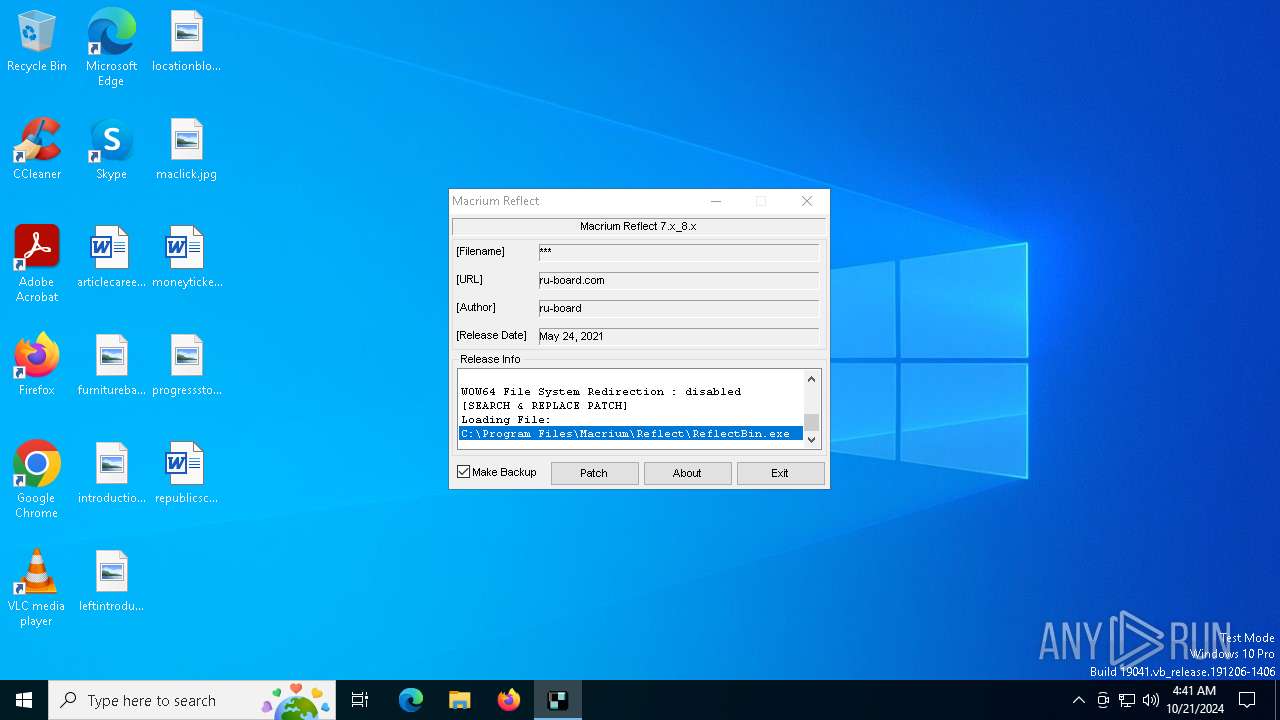
Task: Select the introductio... image file icon
Action: (111, 474)
